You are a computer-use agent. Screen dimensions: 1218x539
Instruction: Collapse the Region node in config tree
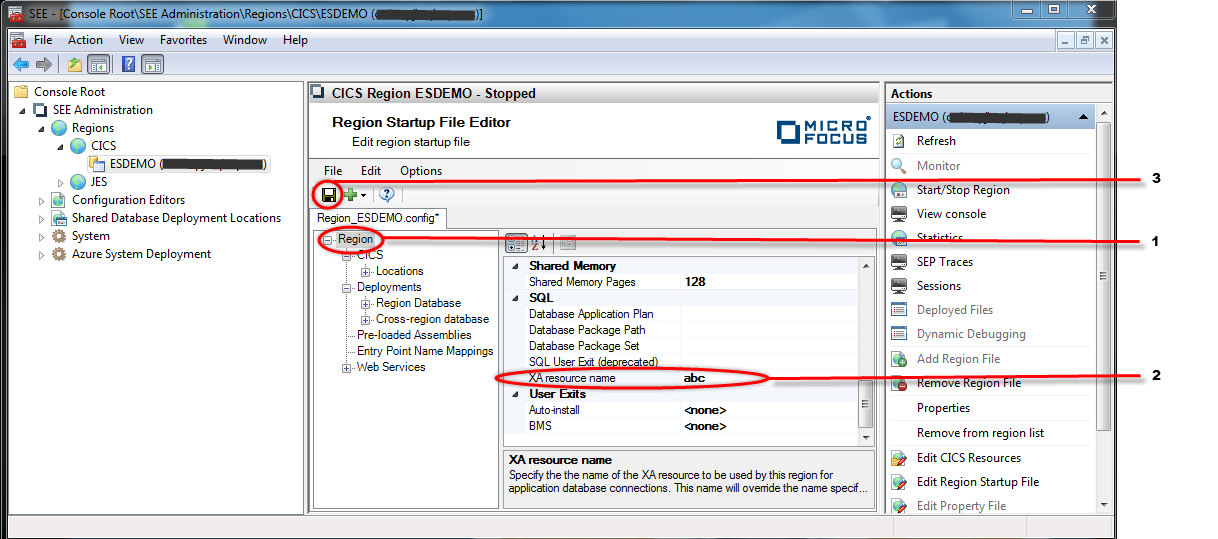click(327, 240)
